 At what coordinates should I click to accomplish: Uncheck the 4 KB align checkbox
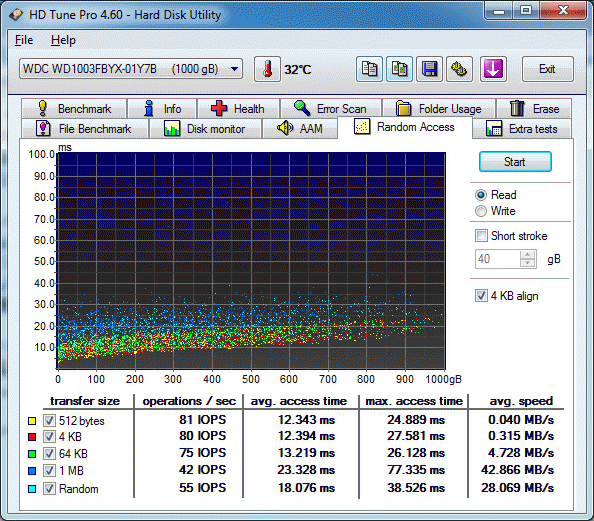[x=481, y=296]
